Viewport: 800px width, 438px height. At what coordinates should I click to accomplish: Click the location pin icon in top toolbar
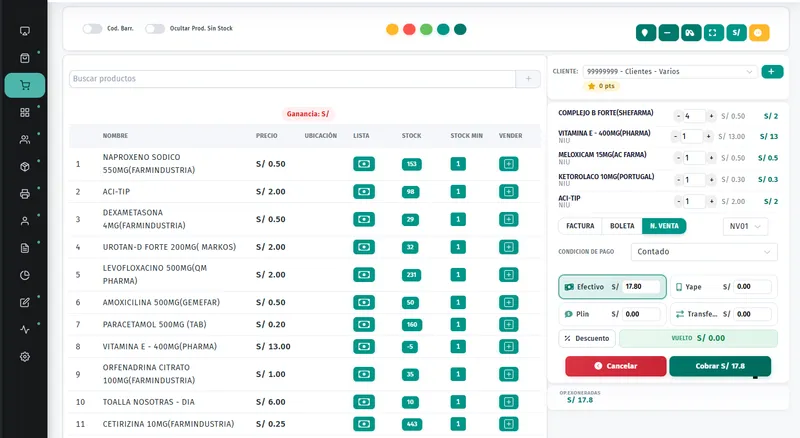point(645,33)
